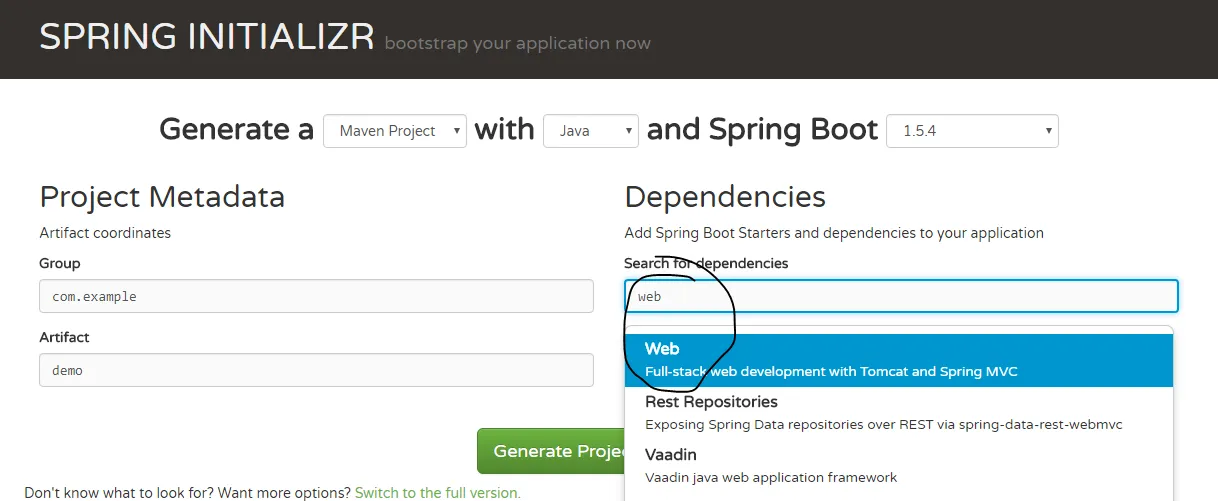This screenshot has width=1218, height=501.
Task: Click the Artifact coordinates text
Action: [105, 233]
